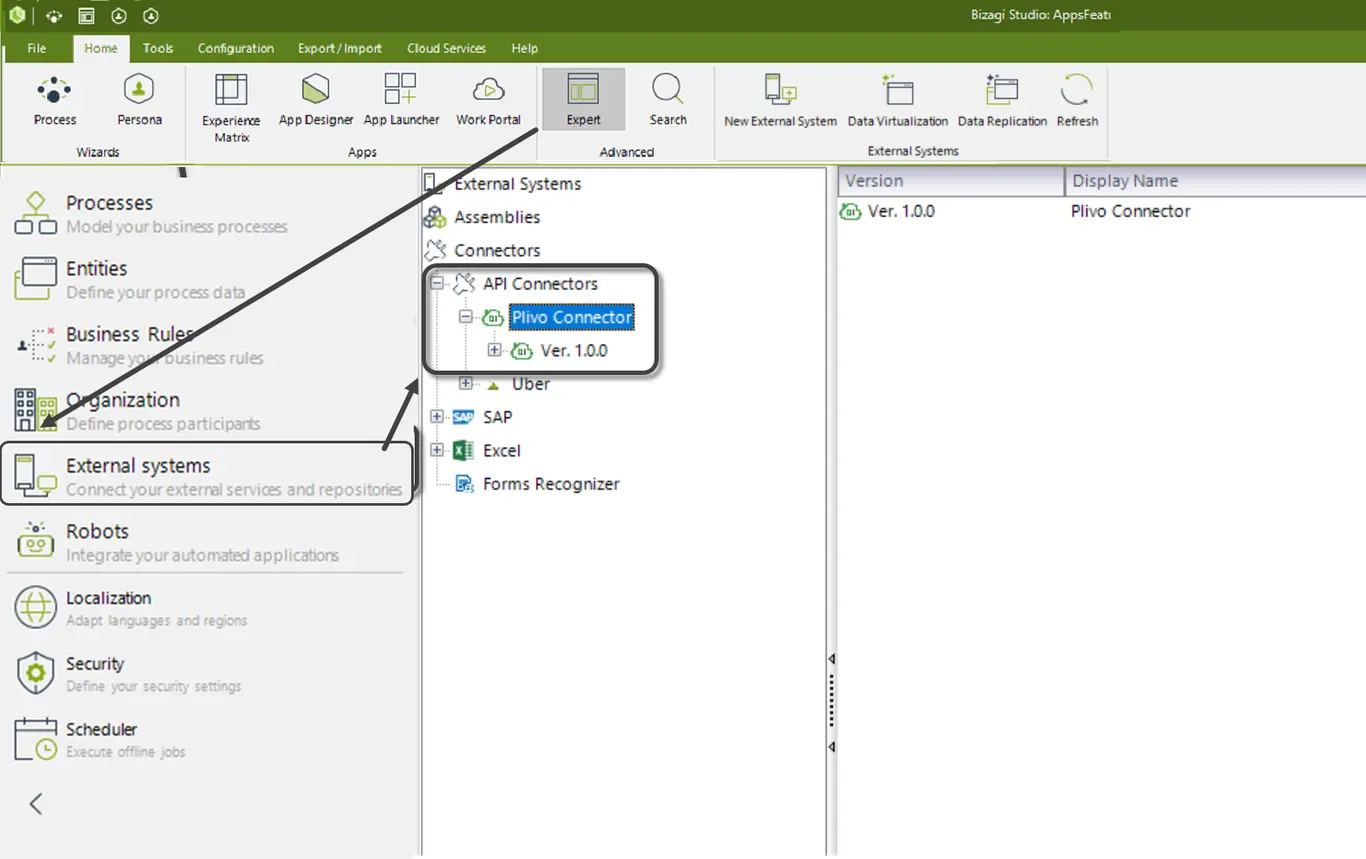Collapse the sidebar with back chevron

tap(36, 803)
